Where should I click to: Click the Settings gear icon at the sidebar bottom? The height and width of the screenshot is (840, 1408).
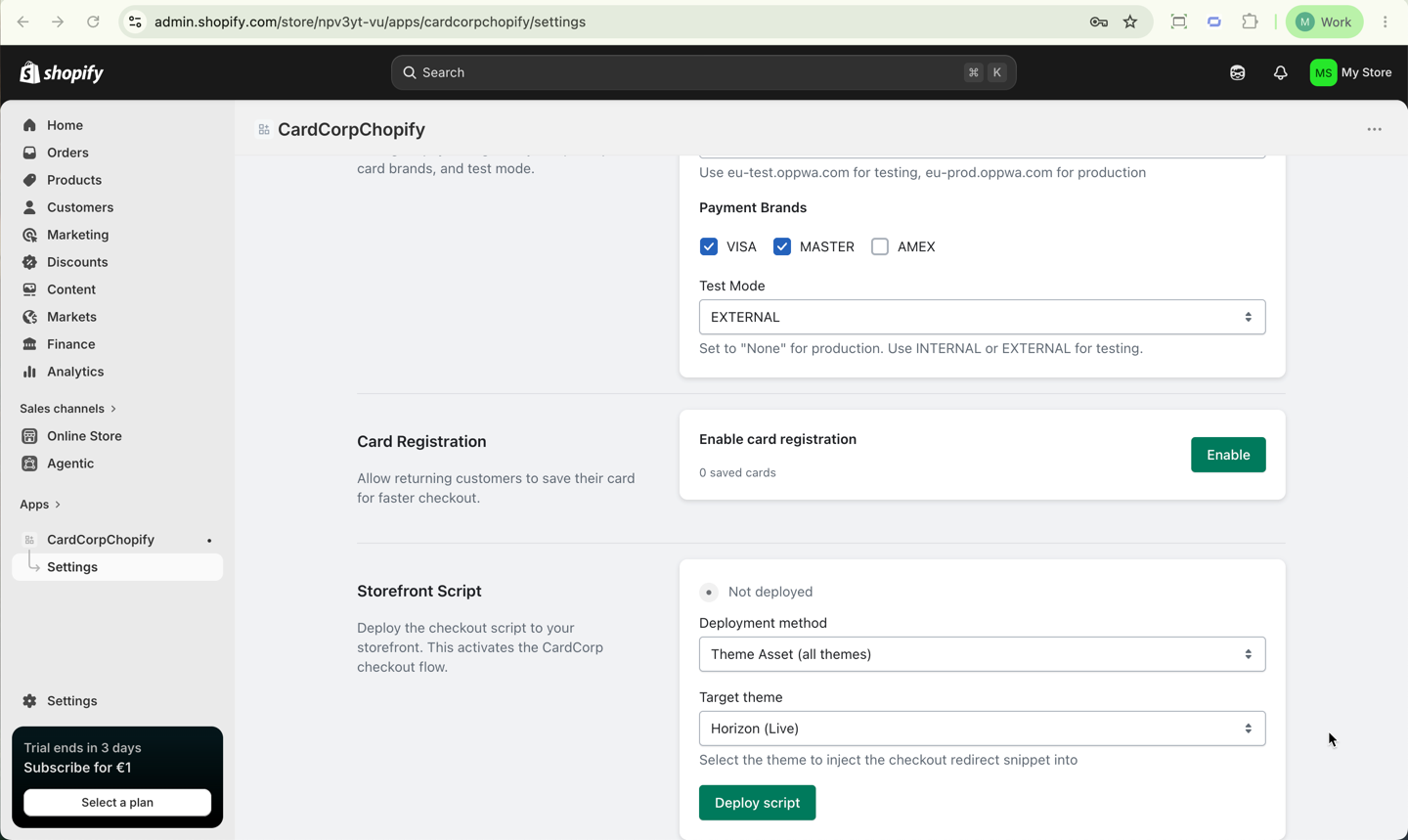29,701
